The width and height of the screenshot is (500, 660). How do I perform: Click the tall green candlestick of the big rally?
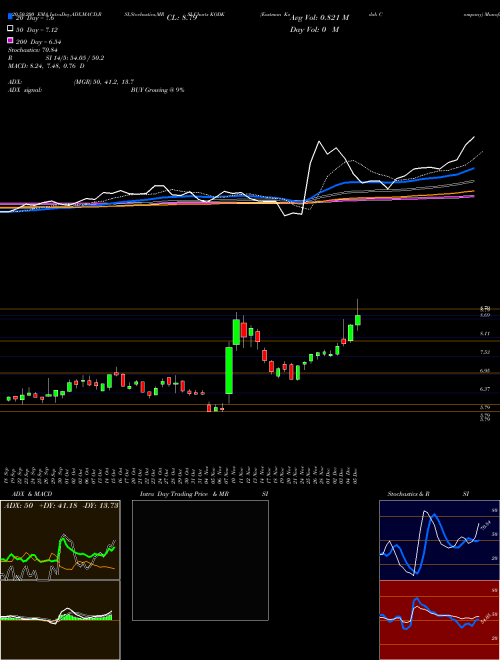tap(229, 370)
